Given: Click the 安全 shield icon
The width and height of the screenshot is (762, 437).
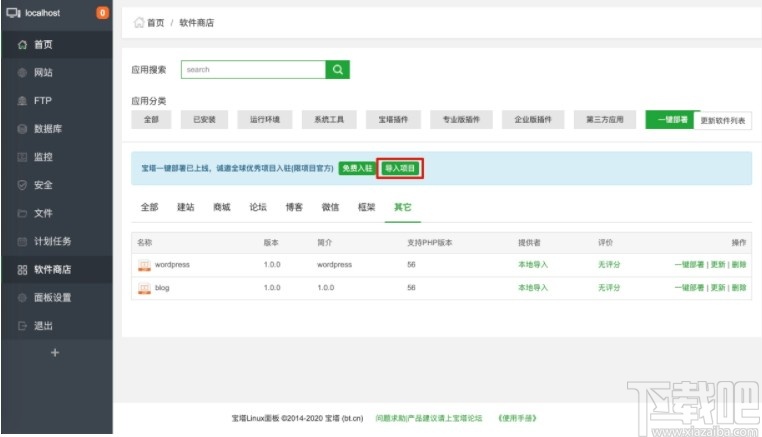Looking at the screenshot, I should [x=22, y=185].
